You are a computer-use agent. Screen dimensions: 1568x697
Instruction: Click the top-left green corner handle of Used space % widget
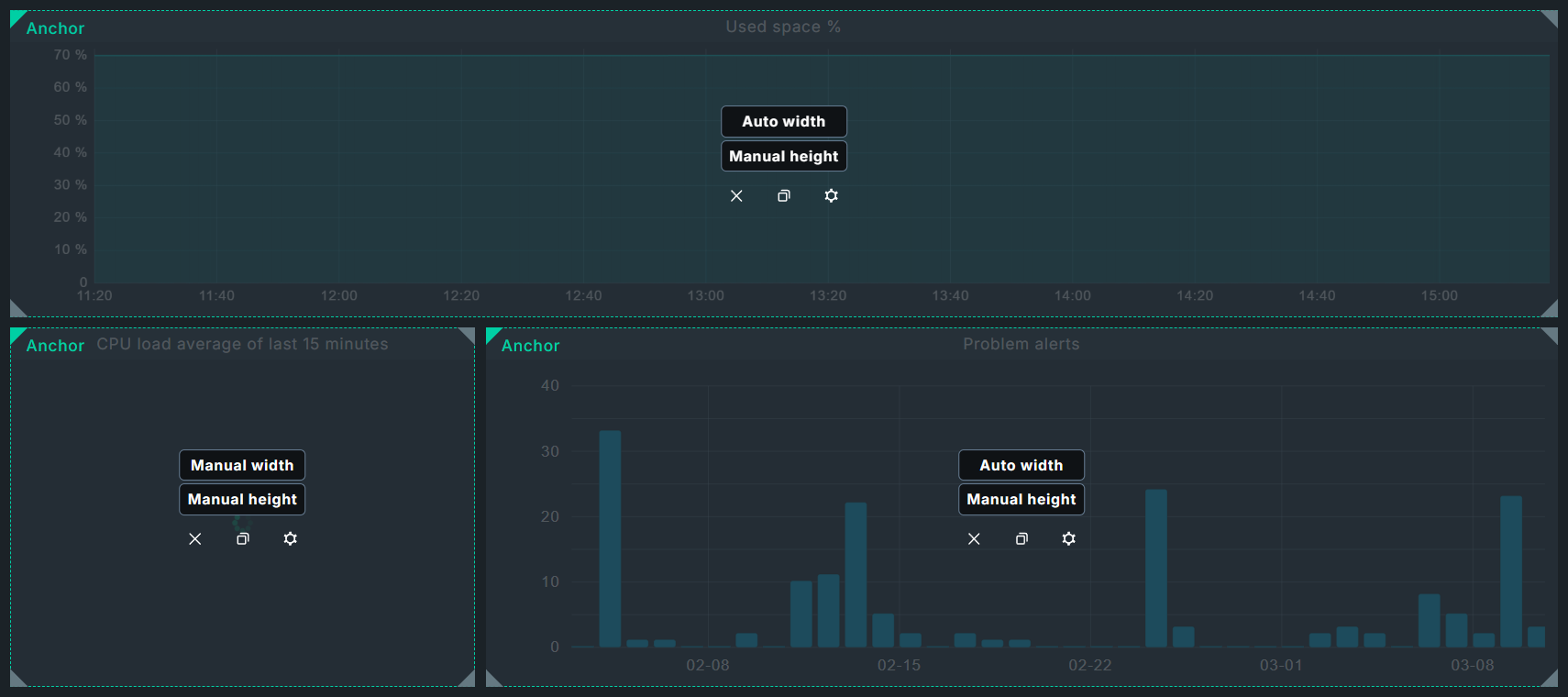[16, 17]
